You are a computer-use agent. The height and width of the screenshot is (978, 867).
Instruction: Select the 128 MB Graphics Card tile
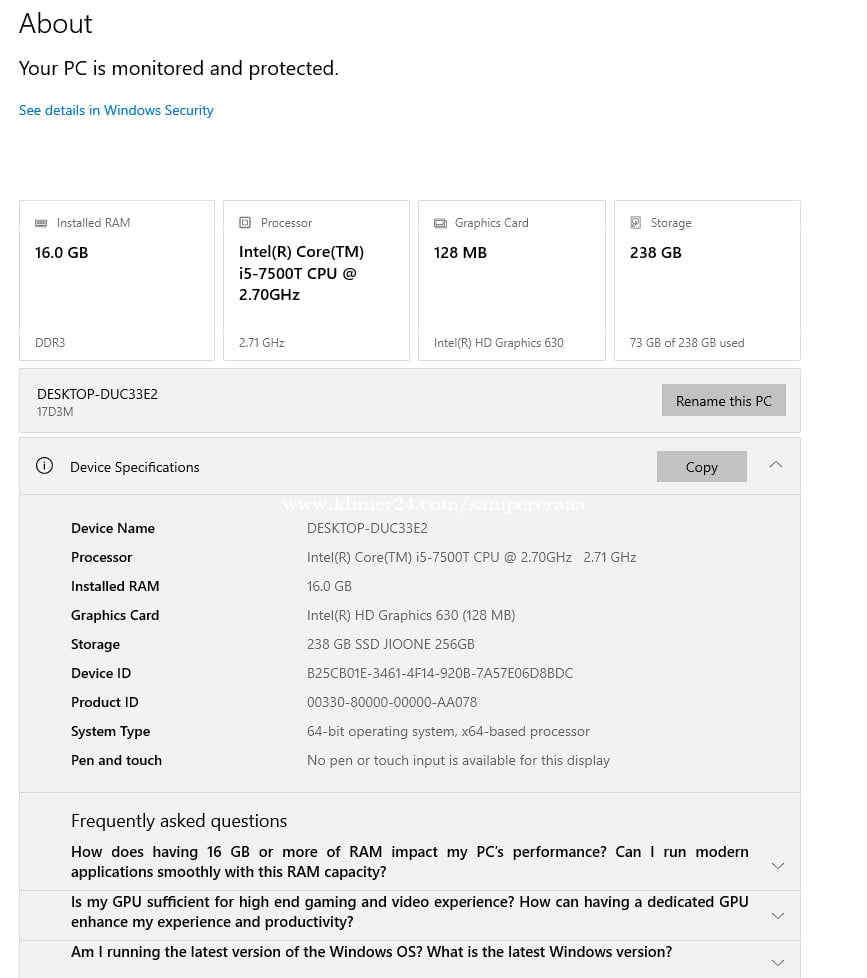click(x=511, y=280)
